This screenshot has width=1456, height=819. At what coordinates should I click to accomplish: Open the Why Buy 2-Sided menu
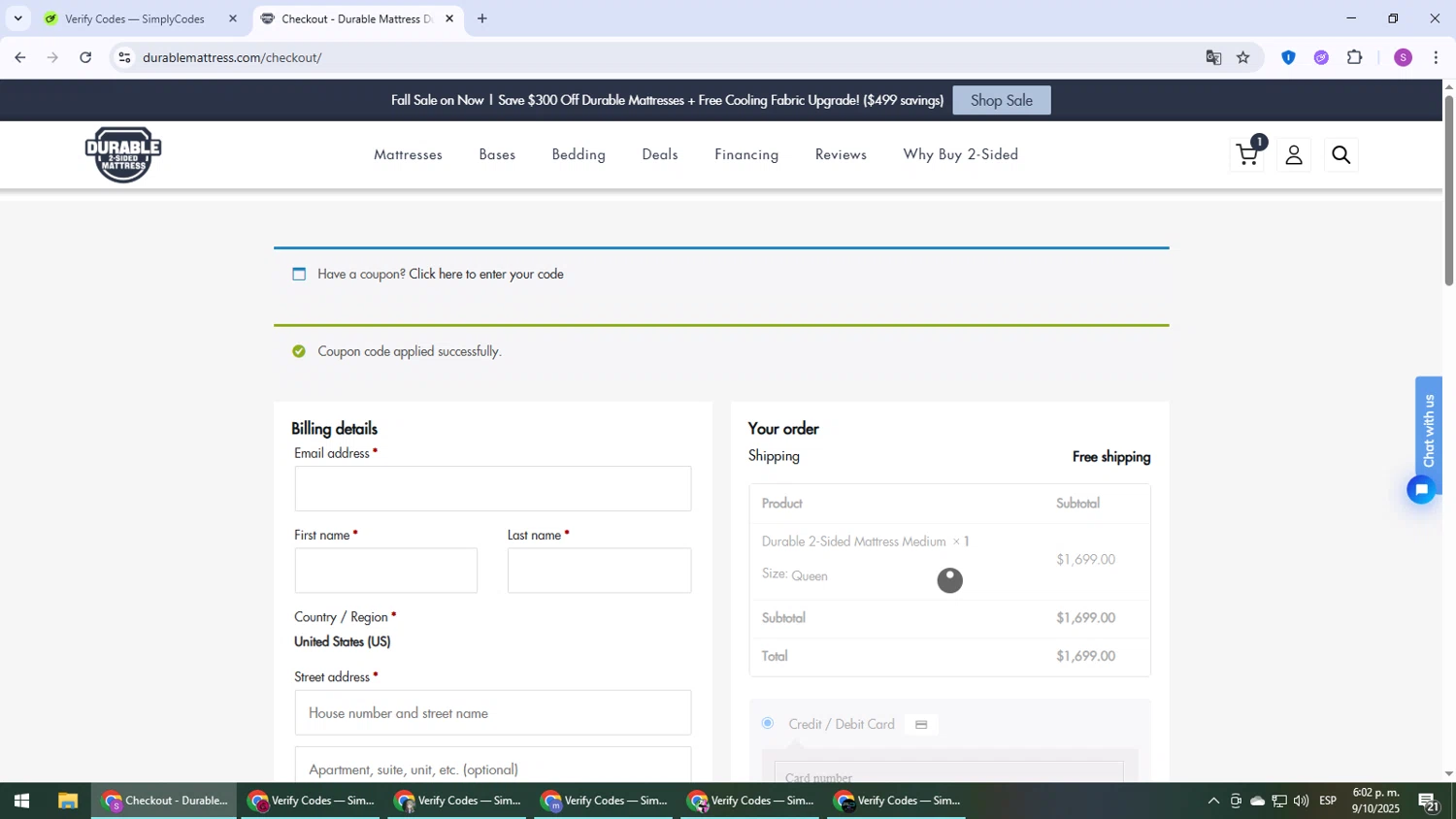[x=961, y=154]
